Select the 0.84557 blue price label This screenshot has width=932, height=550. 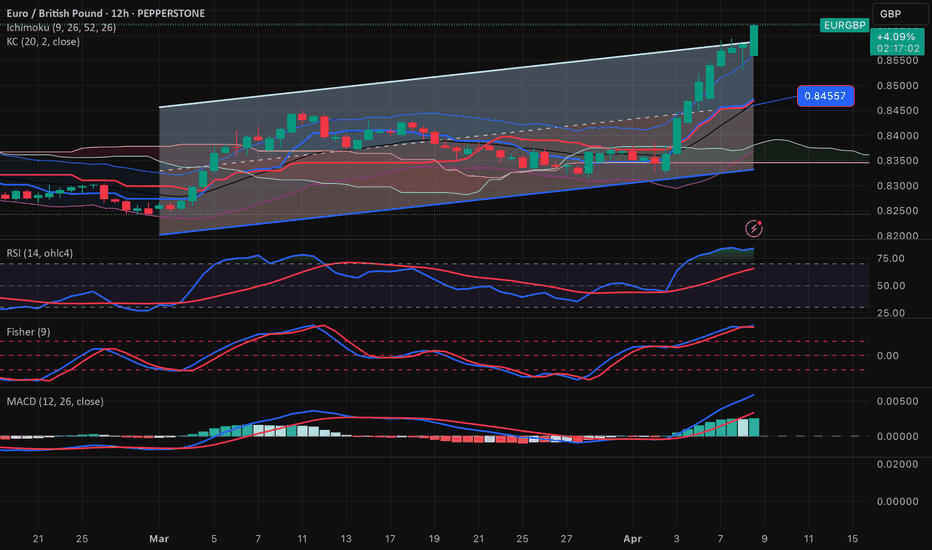point(825,96)
